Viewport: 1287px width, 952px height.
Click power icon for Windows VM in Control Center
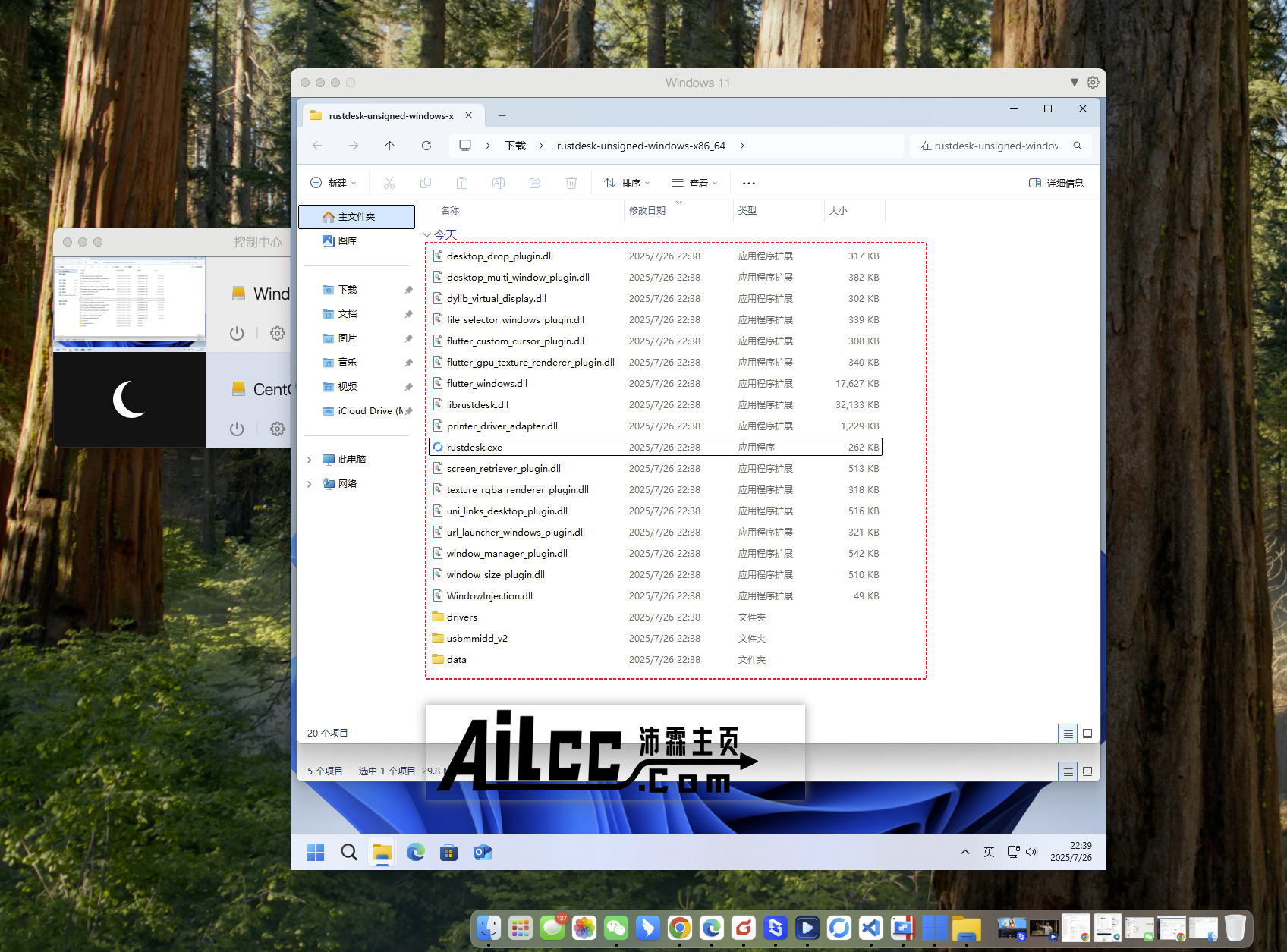(x=237, y=333)
